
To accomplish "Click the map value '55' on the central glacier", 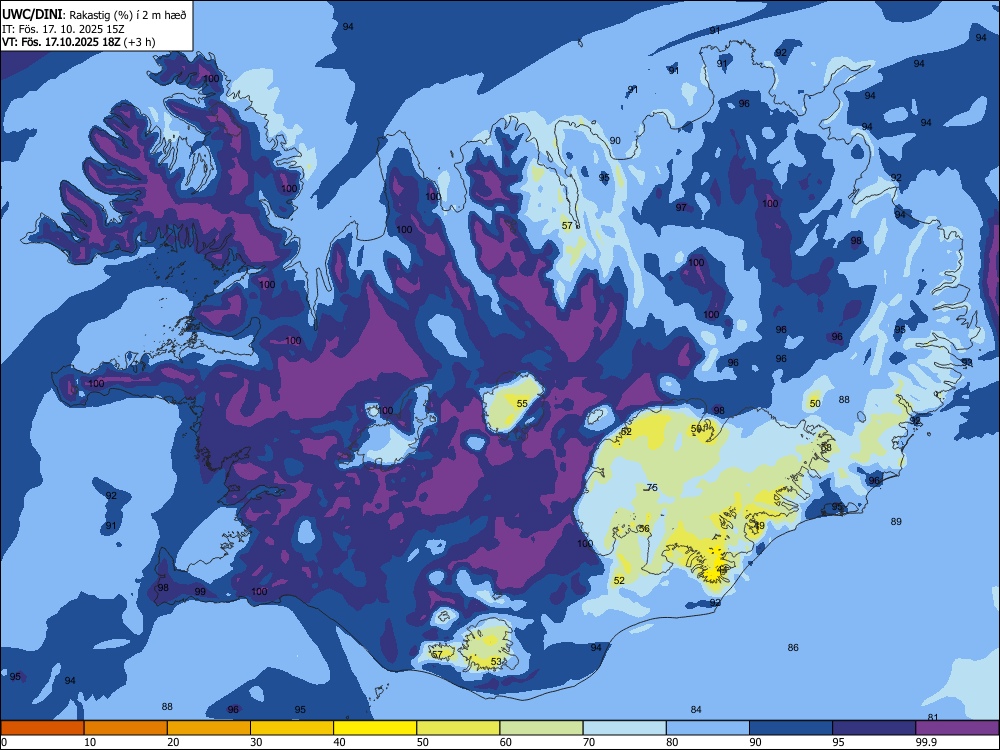I will [522, 403].
